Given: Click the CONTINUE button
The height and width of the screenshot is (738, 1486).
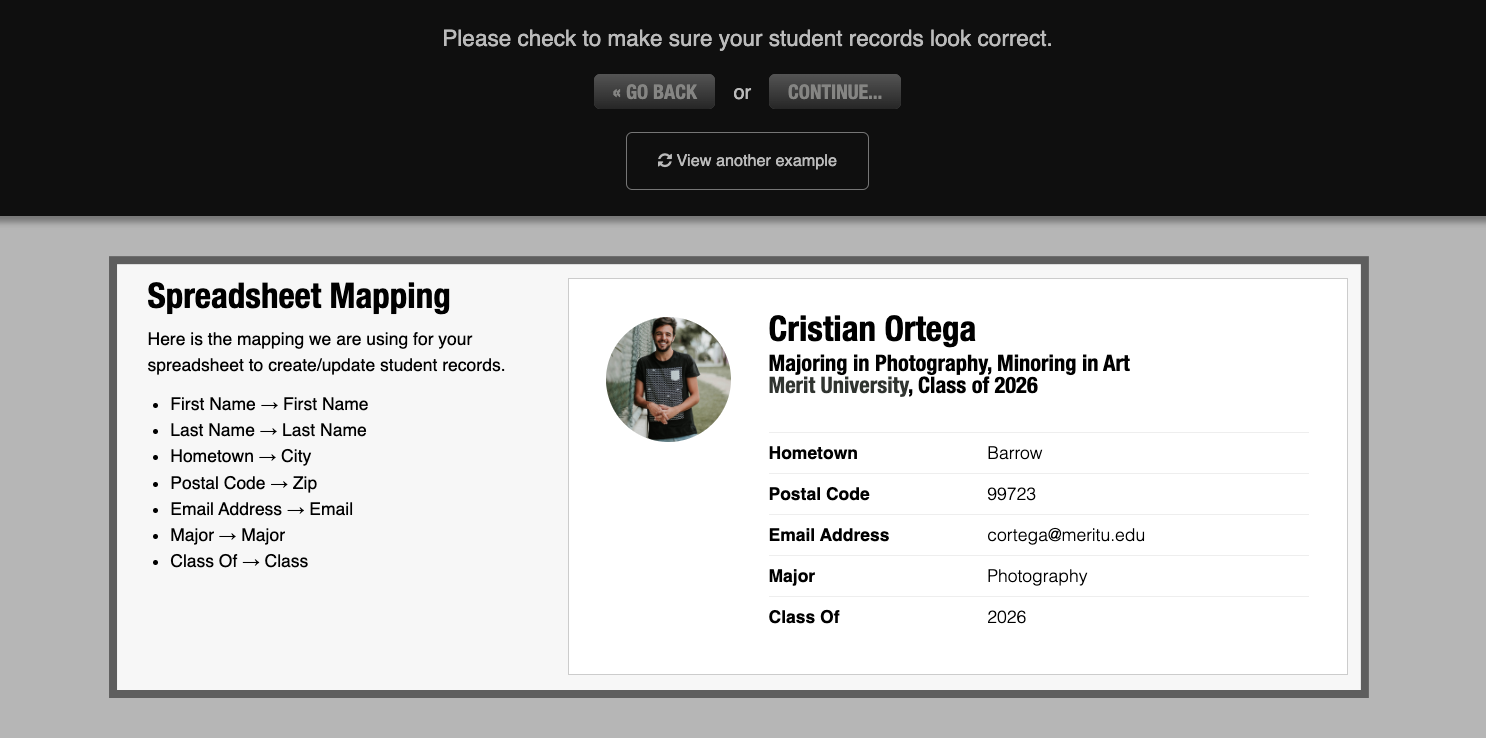Looking at the screenshot, I should click(835, 91).
